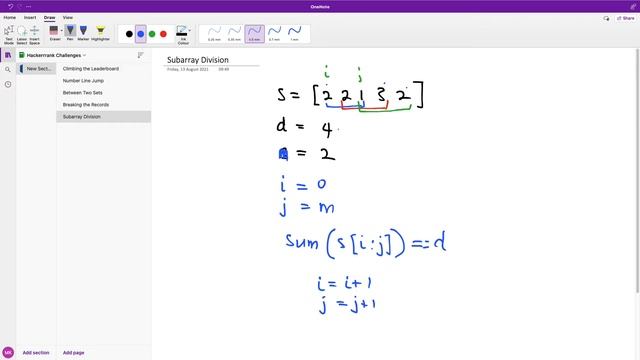Viewport: 640px width, 360px height.
Task: Open the Insert ribbon tab
Action: click(30, 18)
